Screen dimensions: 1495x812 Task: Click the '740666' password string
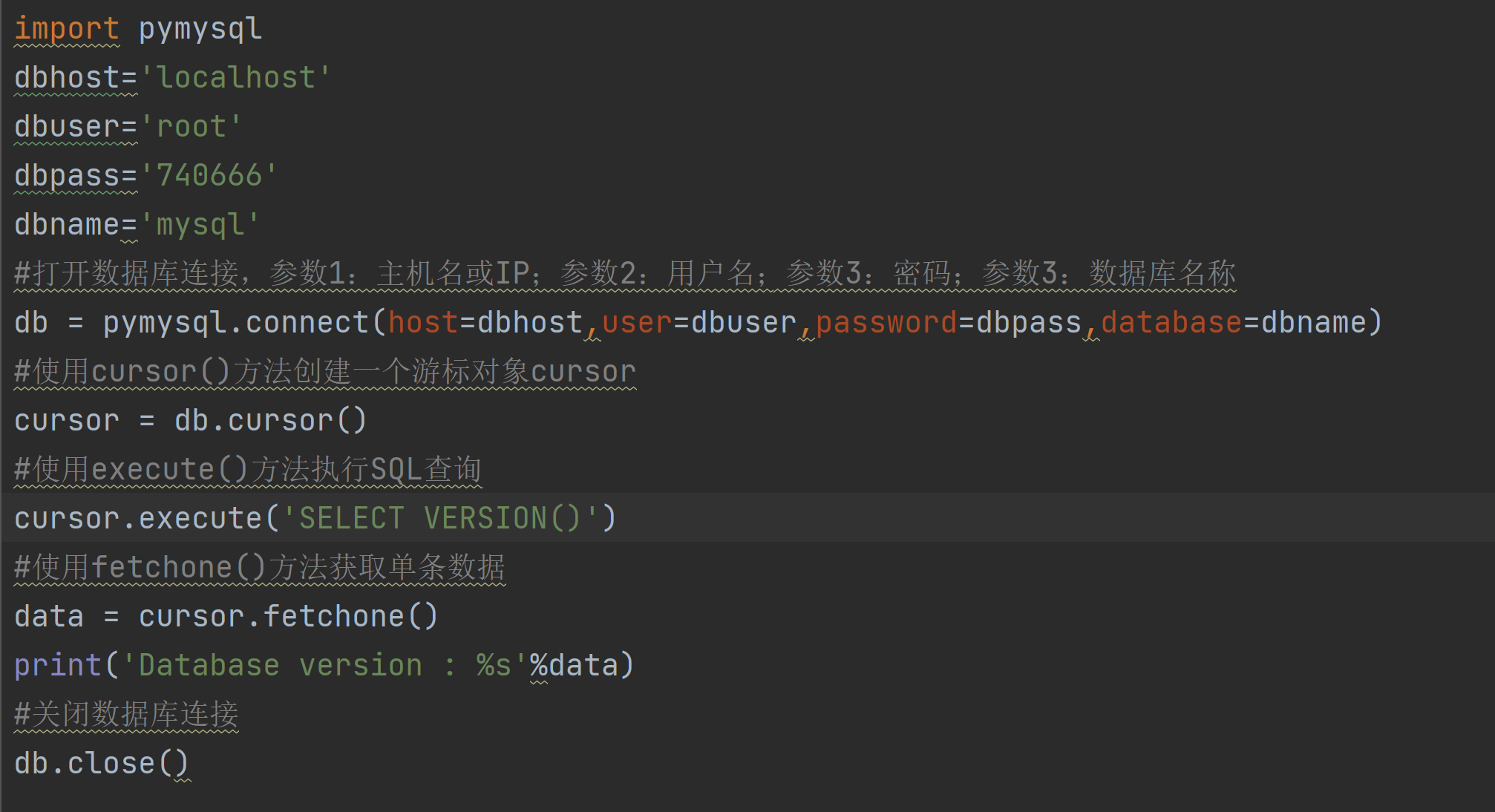[209, 176]
